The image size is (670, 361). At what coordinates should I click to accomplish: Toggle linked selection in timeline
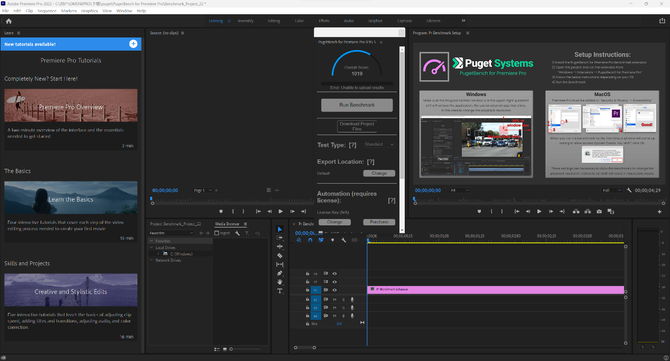[321, 240]
